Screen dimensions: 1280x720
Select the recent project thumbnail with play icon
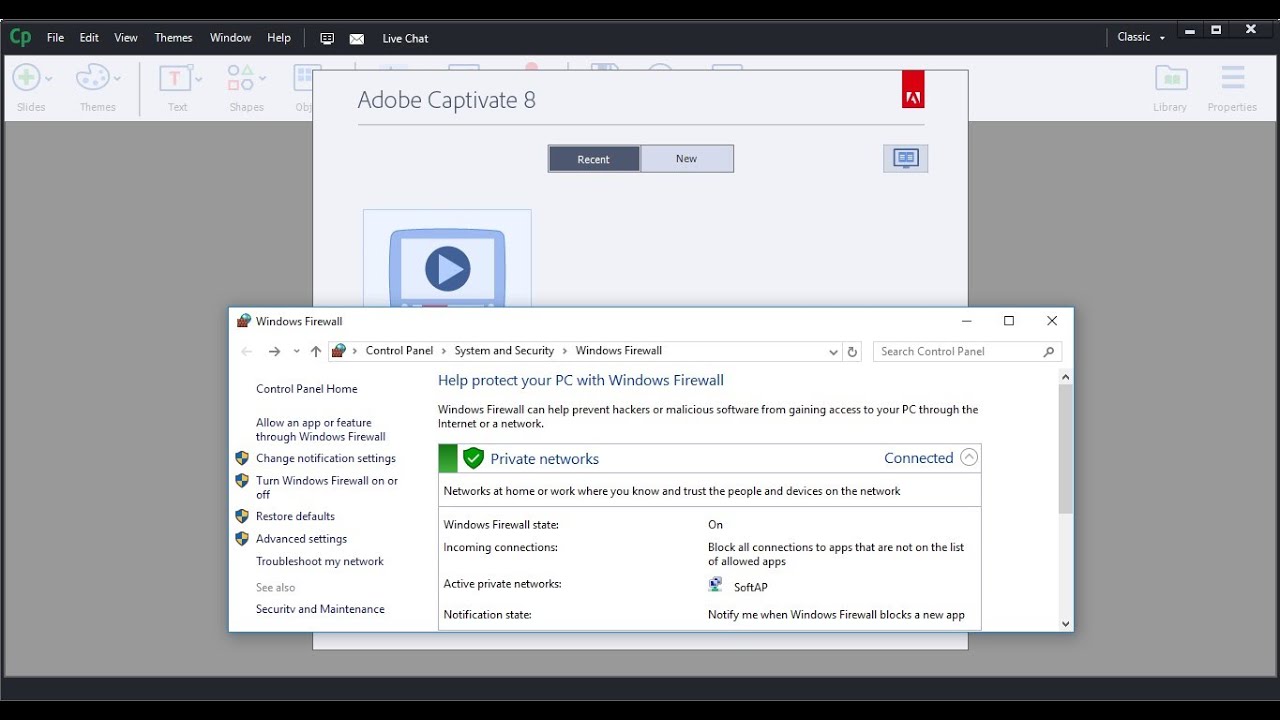tap(447, 259)
